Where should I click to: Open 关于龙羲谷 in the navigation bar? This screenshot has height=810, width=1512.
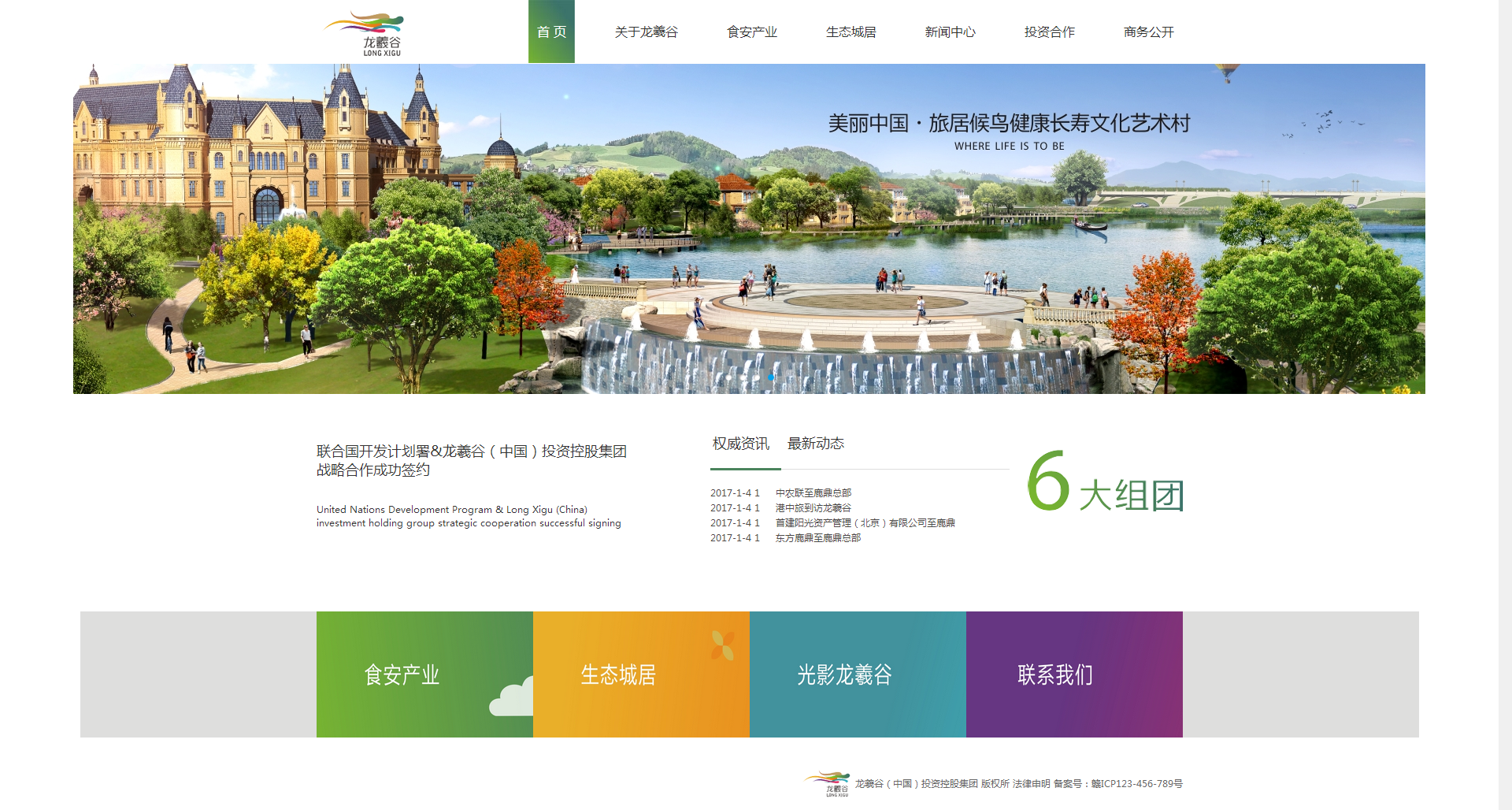[646, 32]
